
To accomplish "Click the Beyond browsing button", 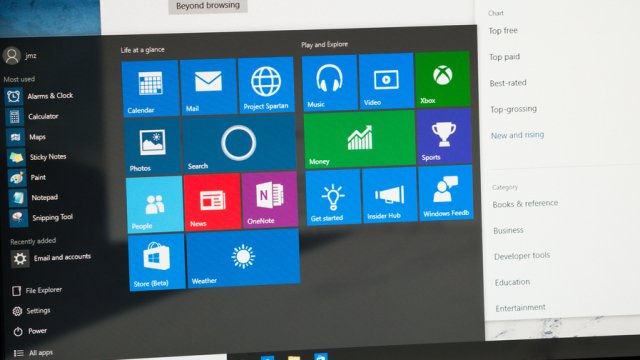I will point(208,6).
